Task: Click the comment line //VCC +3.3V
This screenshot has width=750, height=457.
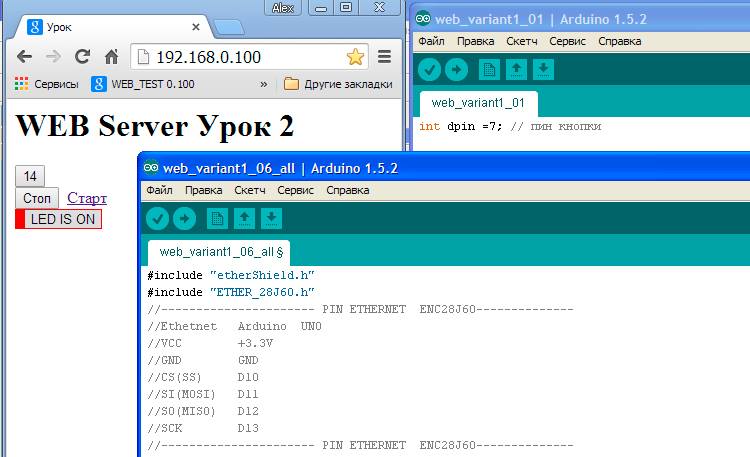Action: pos(210,344)
